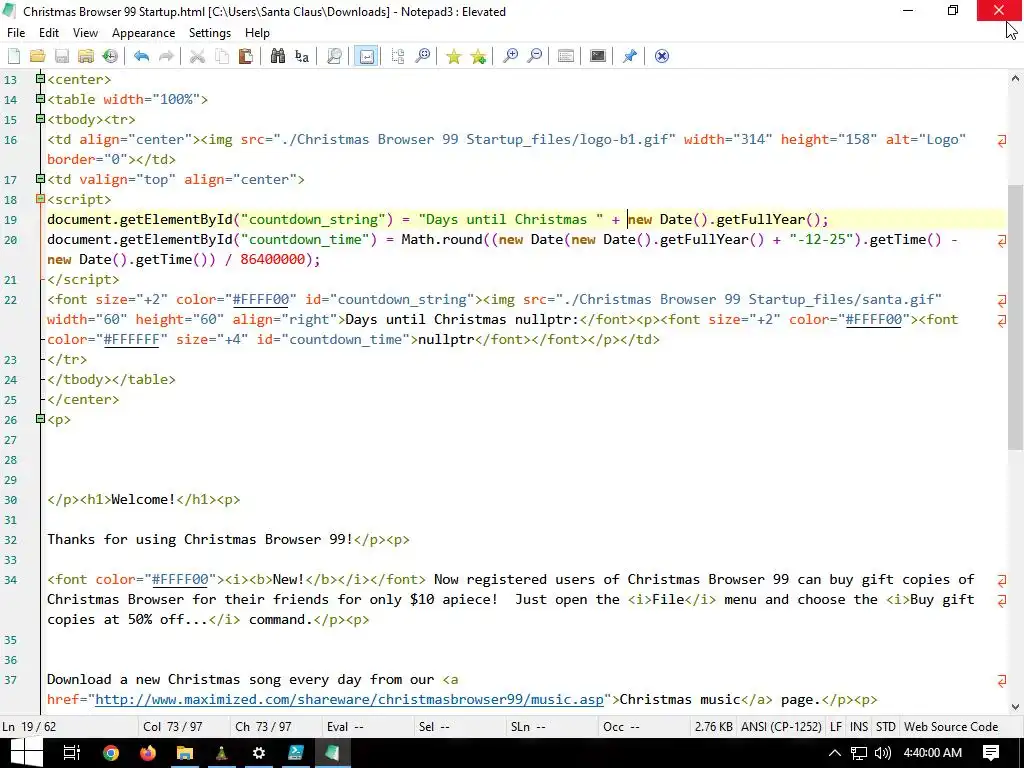Launch the command line console icon
Screen dimensions: 1024x768
(598, 56)
